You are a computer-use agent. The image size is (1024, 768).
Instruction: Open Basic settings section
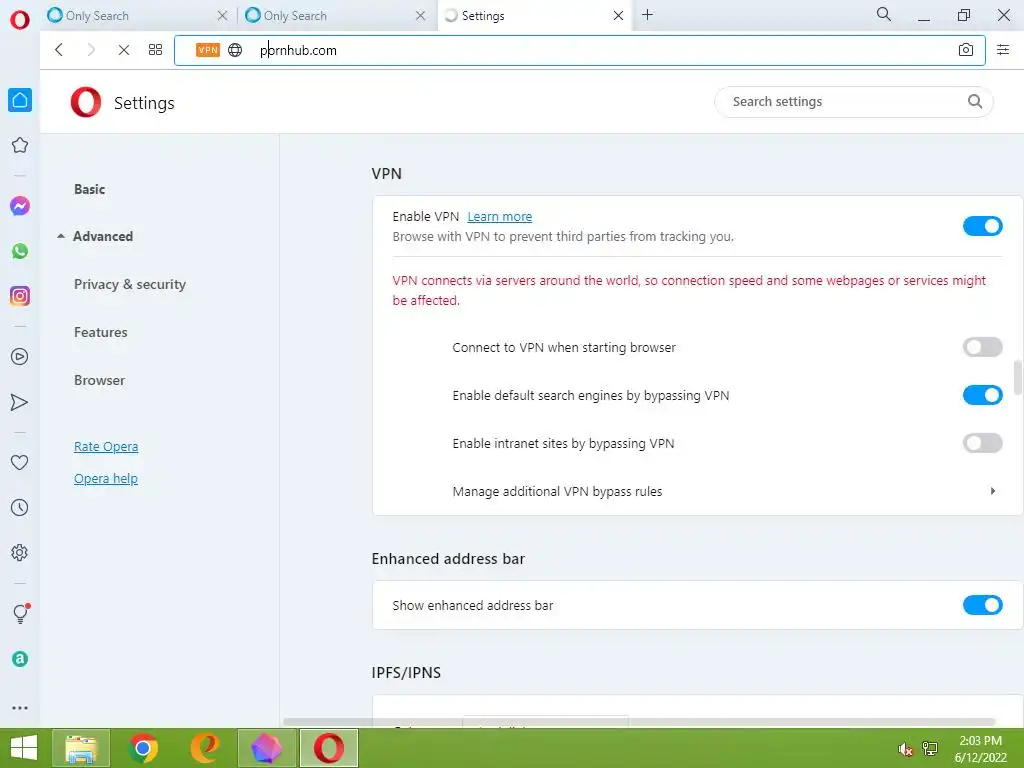pos(89,189)
